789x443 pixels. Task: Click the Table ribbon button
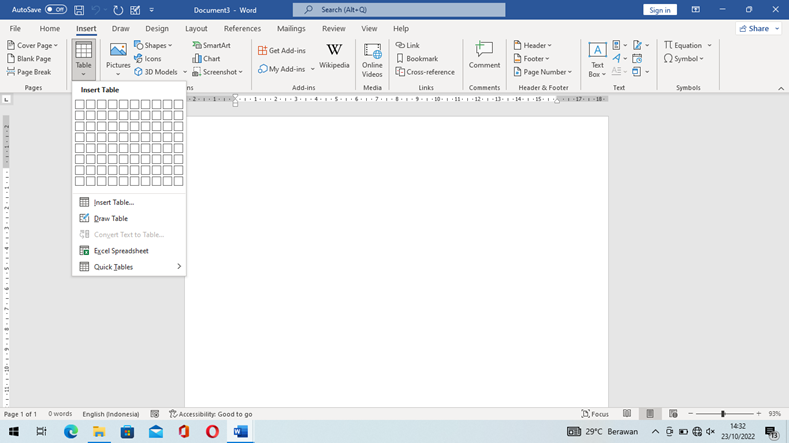click(84, 59)
